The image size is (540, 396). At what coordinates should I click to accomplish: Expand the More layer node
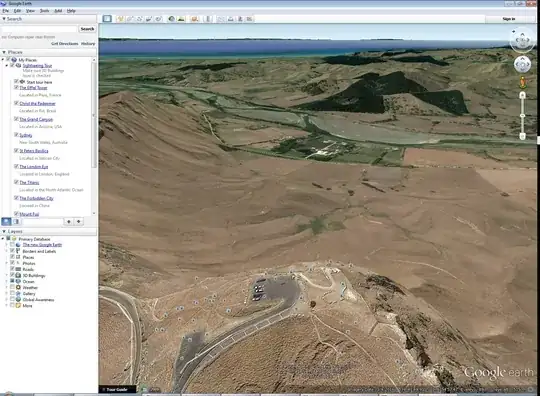coord(7,305)
